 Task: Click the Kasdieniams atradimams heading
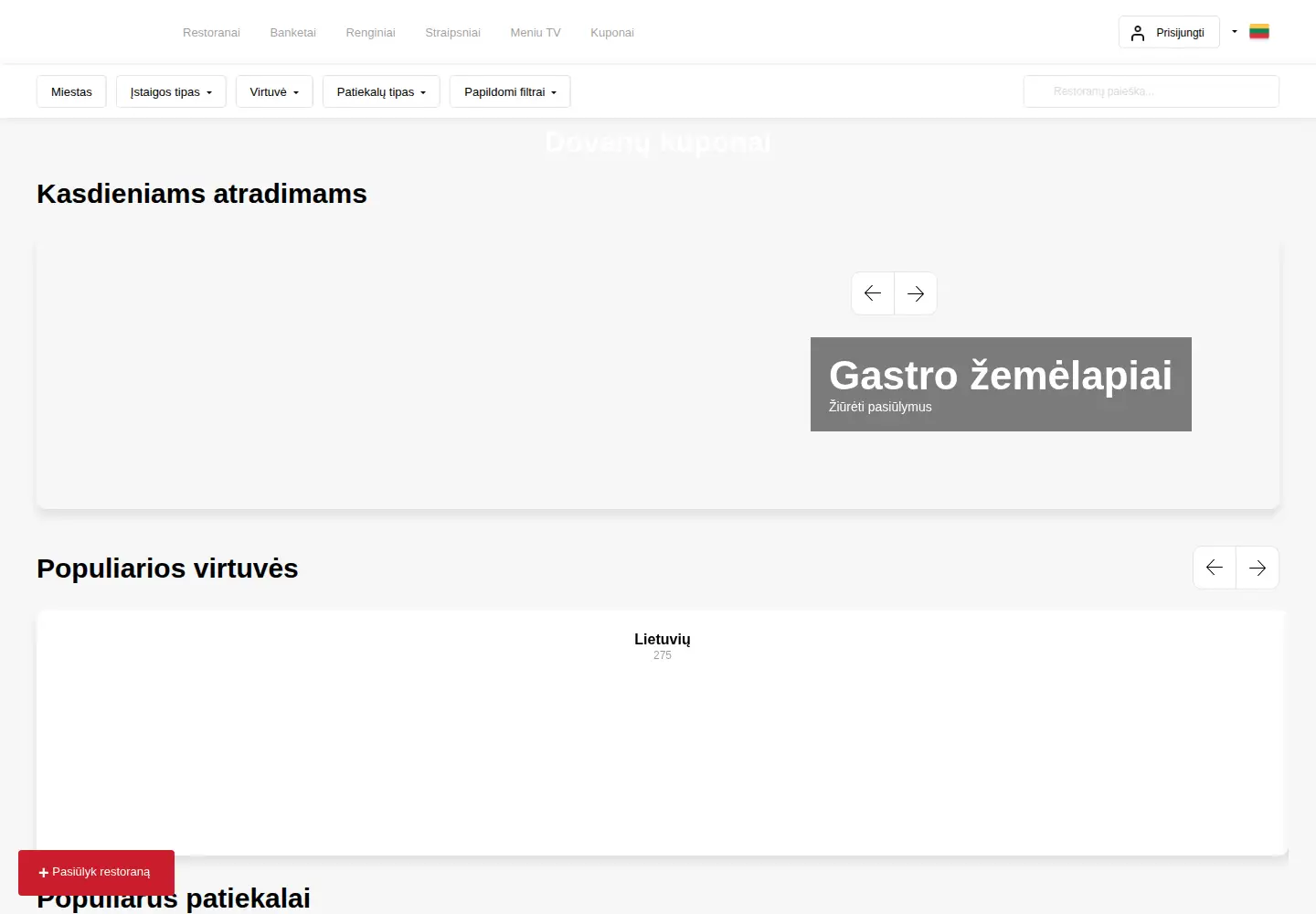click(x=202, y=194)
